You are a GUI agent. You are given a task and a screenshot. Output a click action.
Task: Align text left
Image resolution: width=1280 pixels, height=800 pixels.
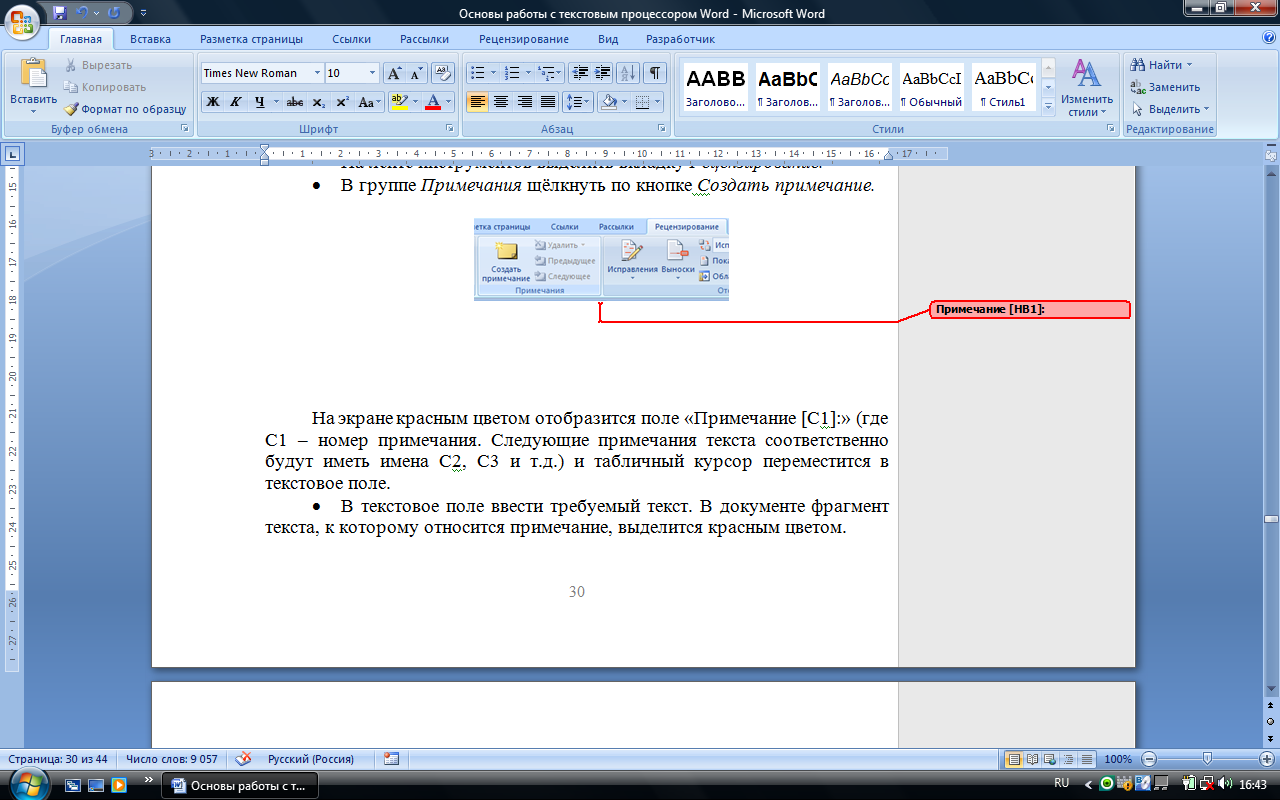coord(477,102)
